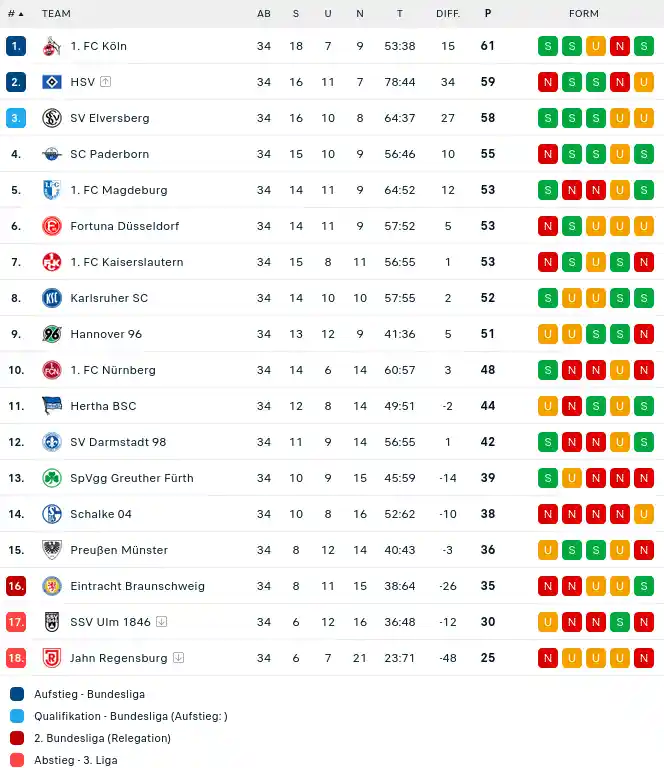This screenshot has width=664, height=768.
Task: Click SSV Ulm 1846 relegation arrow icon
Action: click(x=162, y=622)
